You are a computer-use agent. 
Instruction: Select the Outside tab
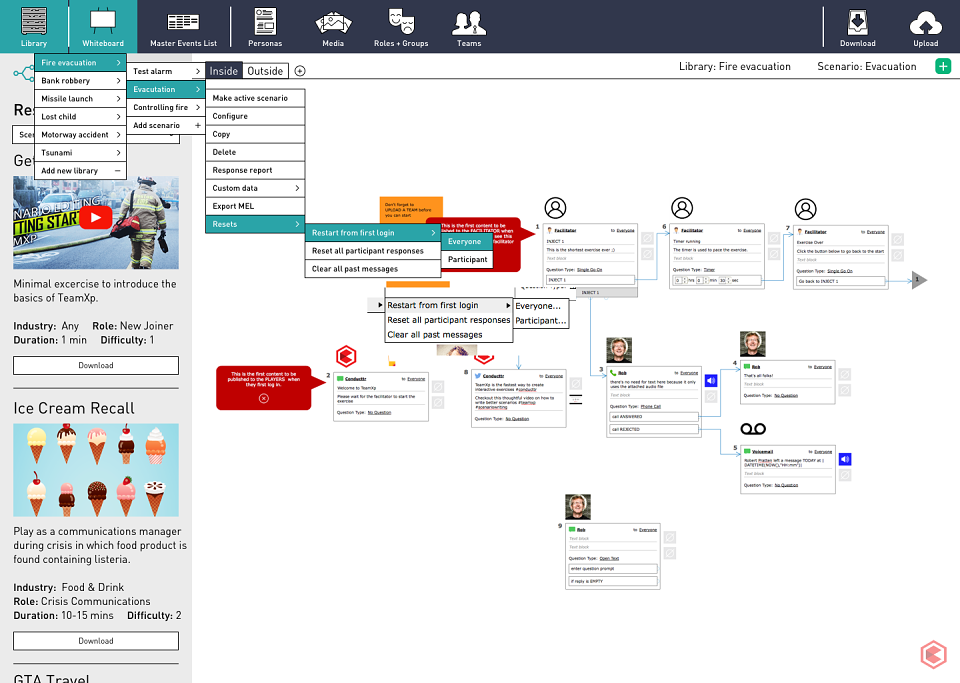pos(265,71)
